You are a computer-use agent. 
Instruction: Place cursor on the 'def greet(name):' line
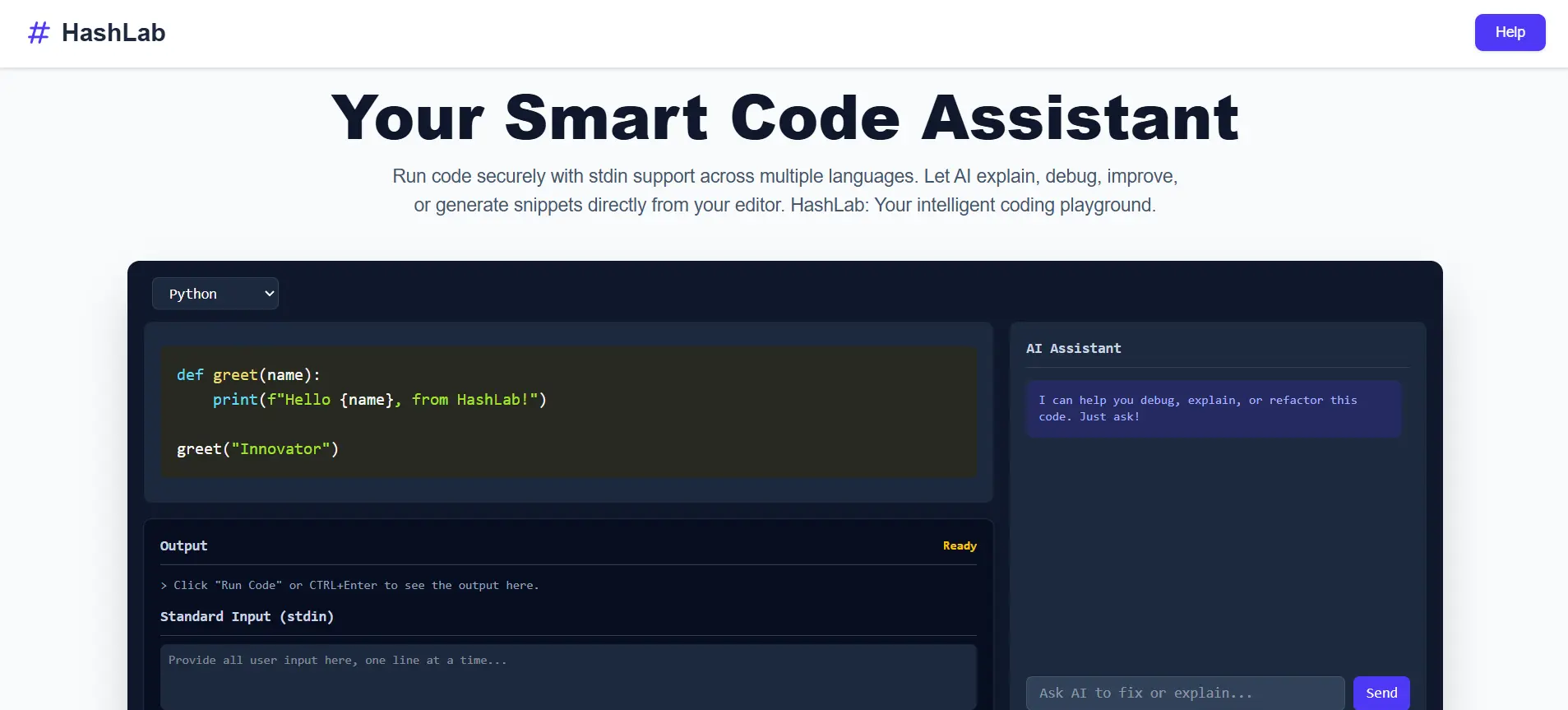pyautogui.click(x=248, y=375)
